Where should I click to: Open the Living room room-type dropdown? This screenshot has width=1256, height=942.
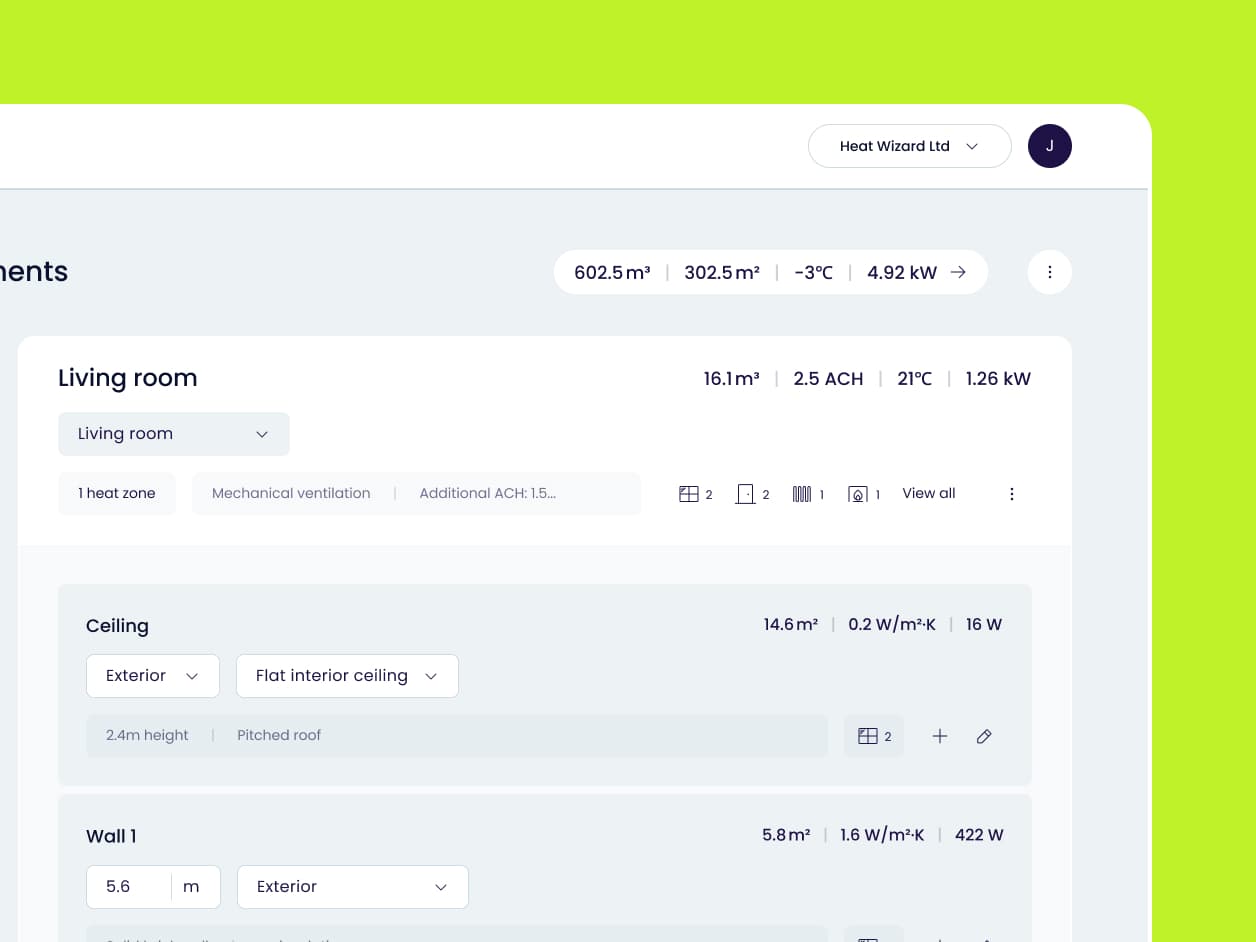(174, 434)
